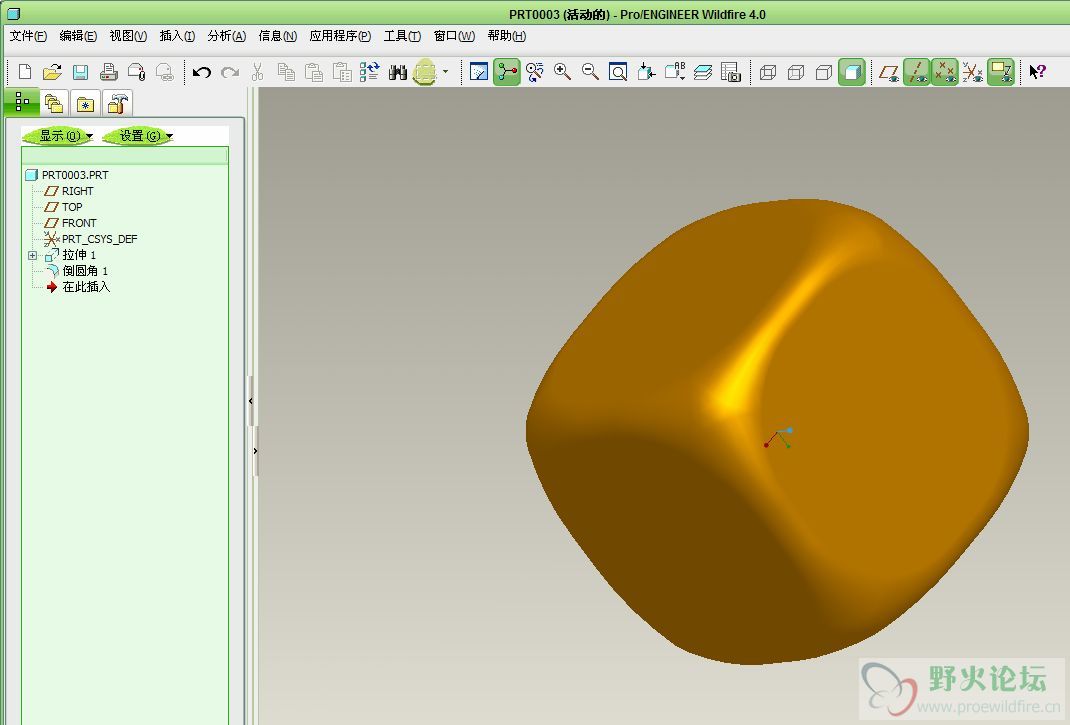Switch to hidden line display
The height and width of the screenshot is (725, 1070).
pos(796,72)
